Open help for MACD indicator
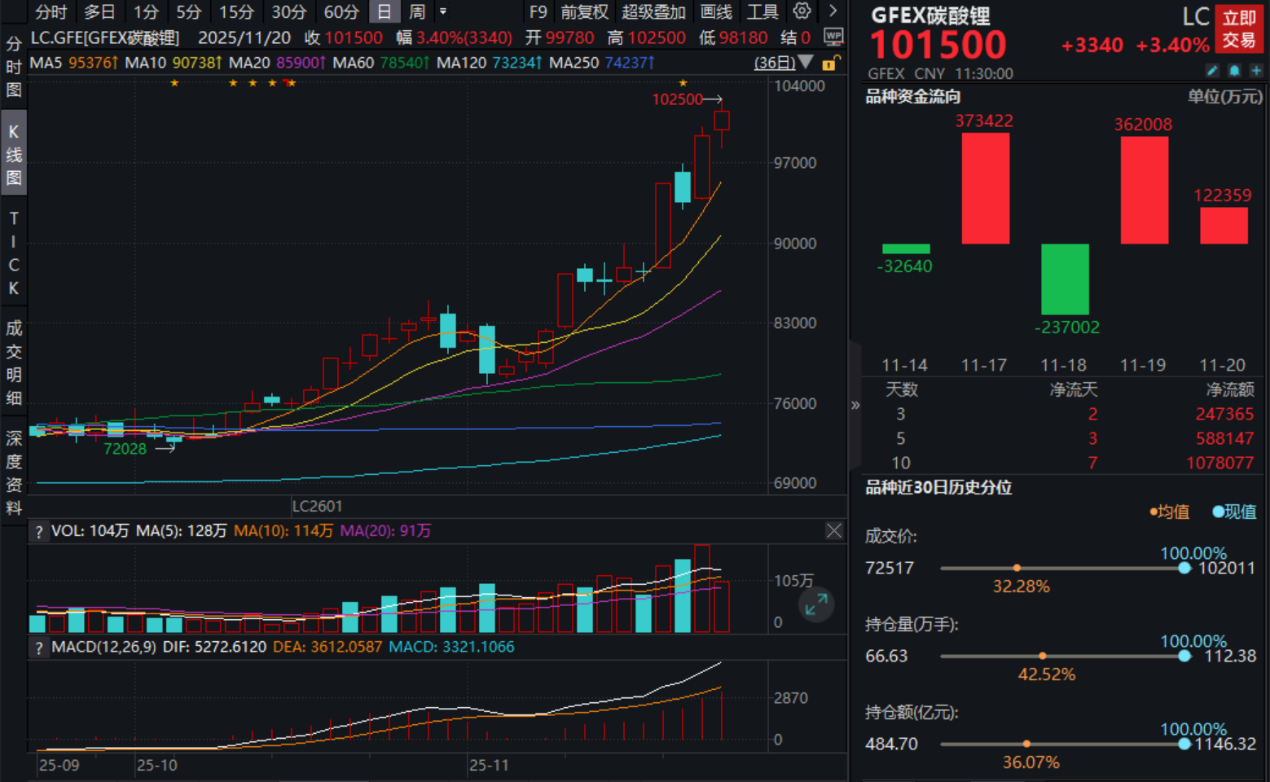 point(39,648)
